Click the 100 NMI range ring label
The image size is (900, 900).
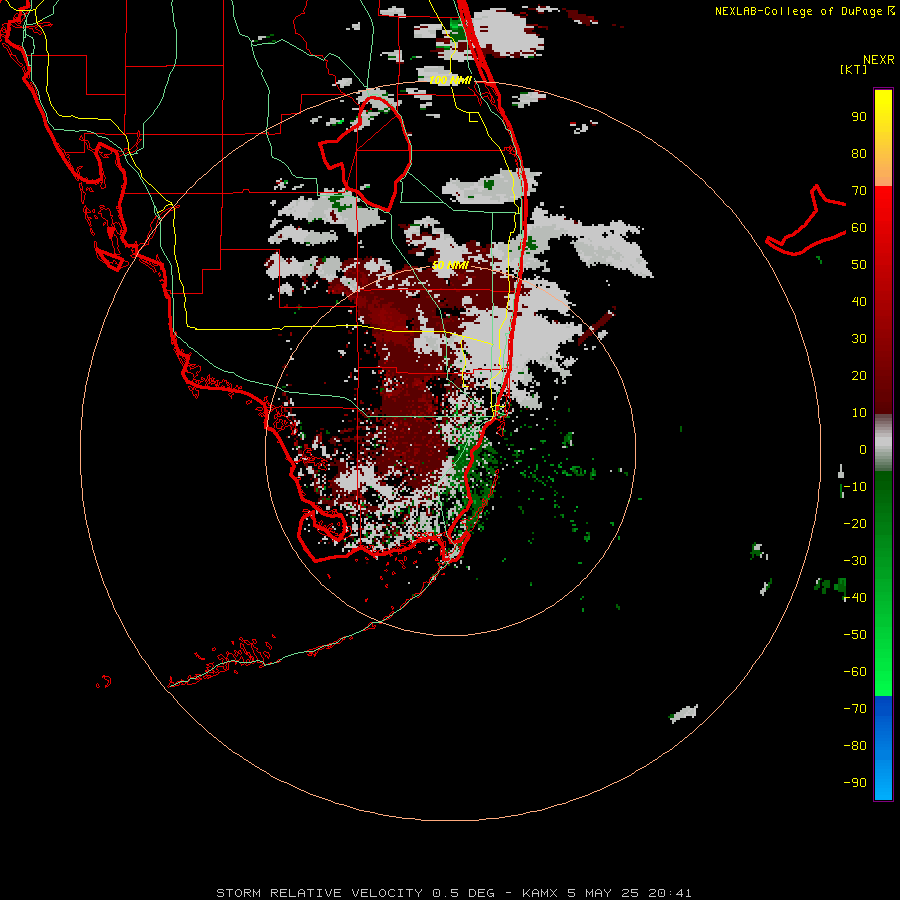451,80
